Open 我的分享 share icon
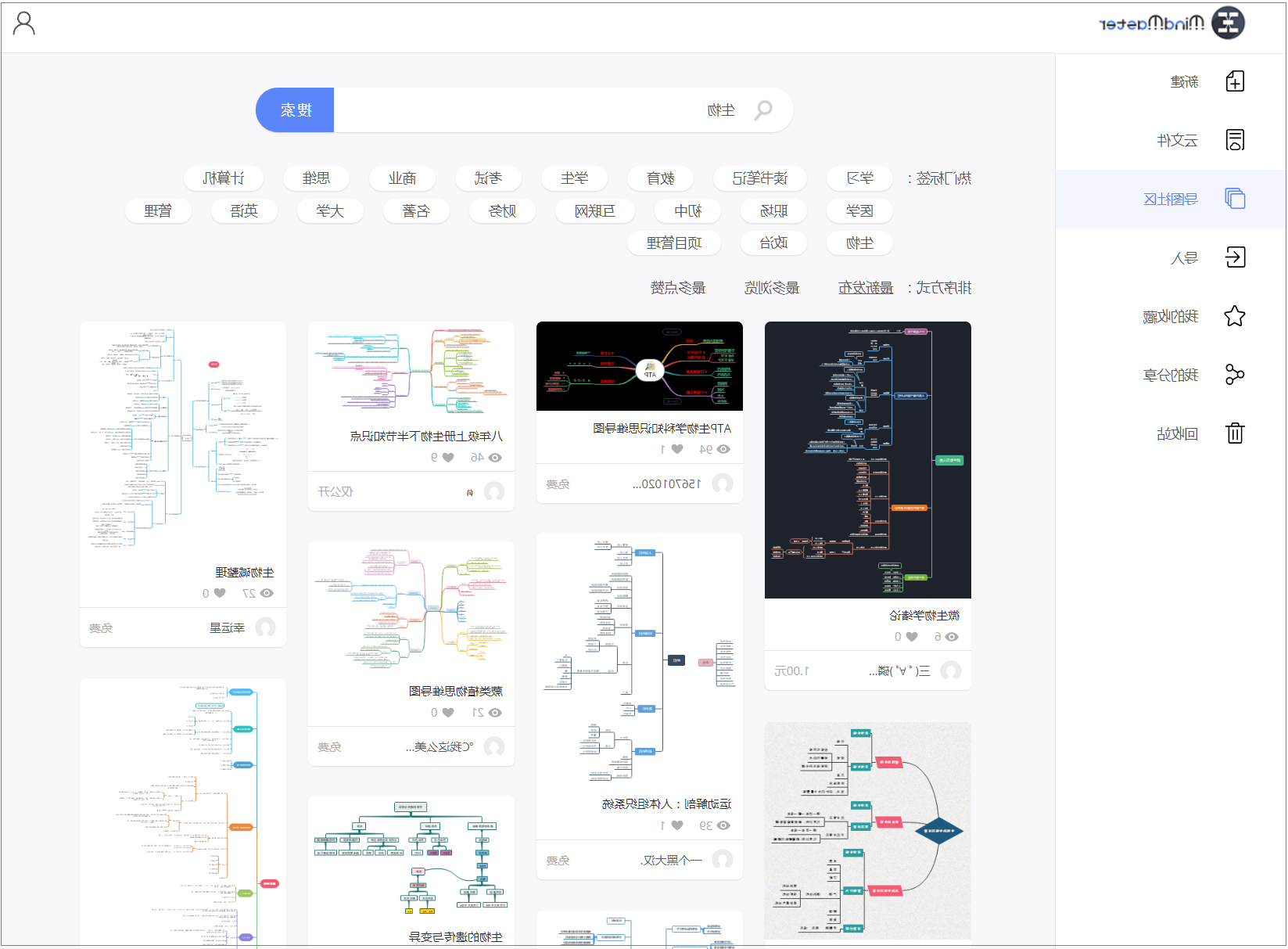Screen dimensions: 1288x949 1235,375
